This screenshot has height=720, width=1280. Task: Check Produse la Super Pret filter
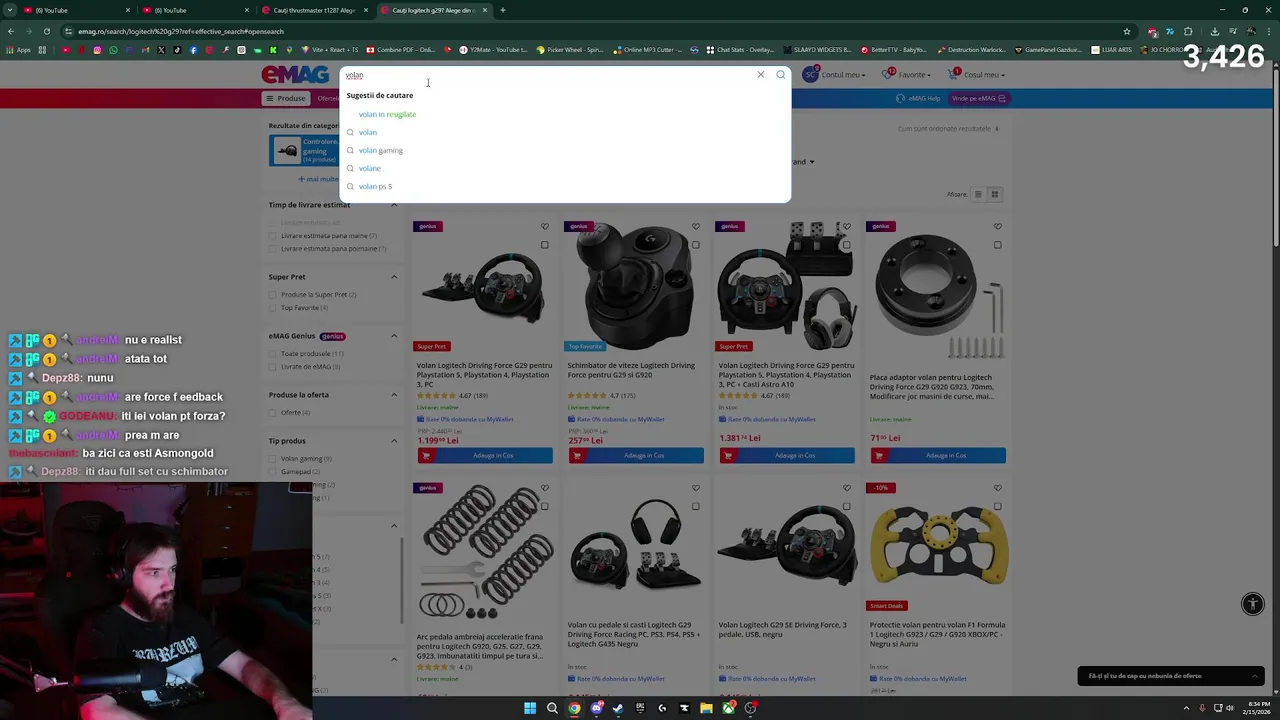[272, 295]
